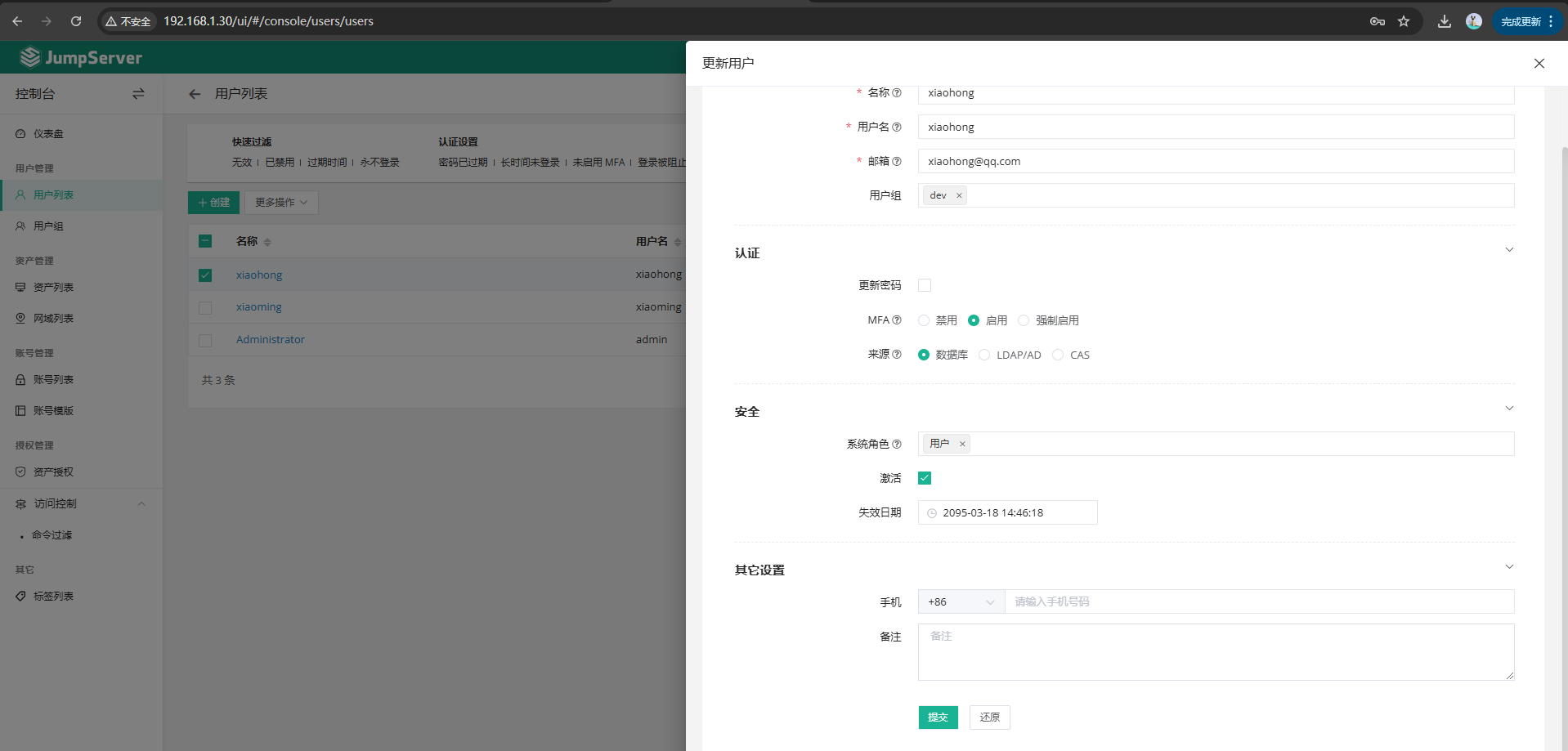Click help icon next to 名称
This screenshot has width=1568, height=751.
point(897,93)
